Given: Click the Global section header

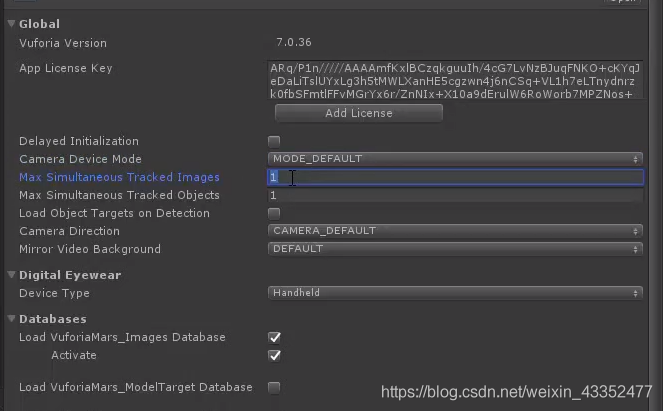Looking at the screenshot, I should click(39, 24).
